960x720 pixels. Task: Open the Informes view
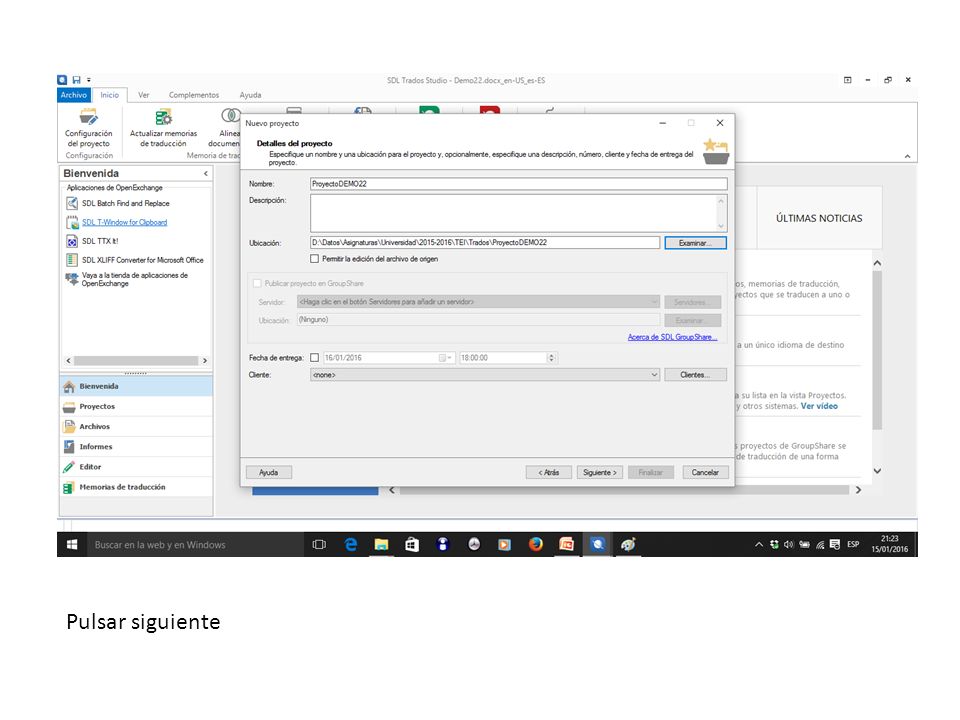[x=136, y=447]
